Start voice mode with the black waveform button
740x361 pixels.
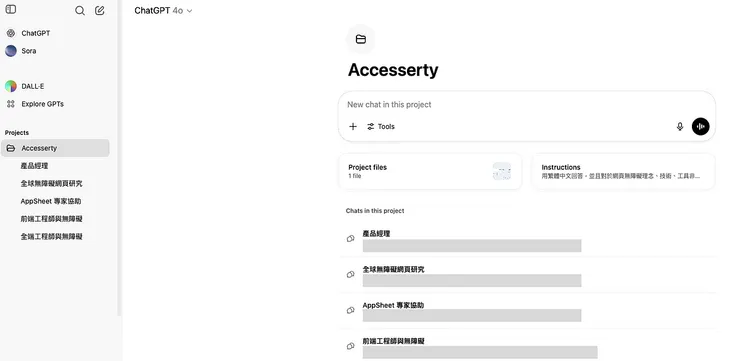[700, 126]
